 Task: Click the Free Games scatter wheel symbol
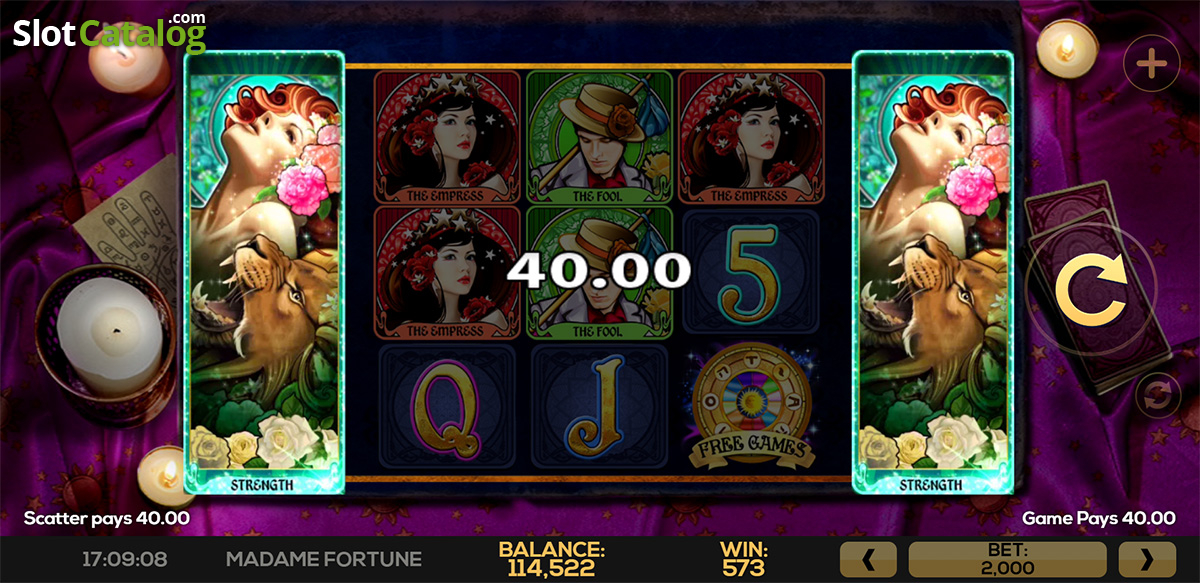tap(750, 407)
